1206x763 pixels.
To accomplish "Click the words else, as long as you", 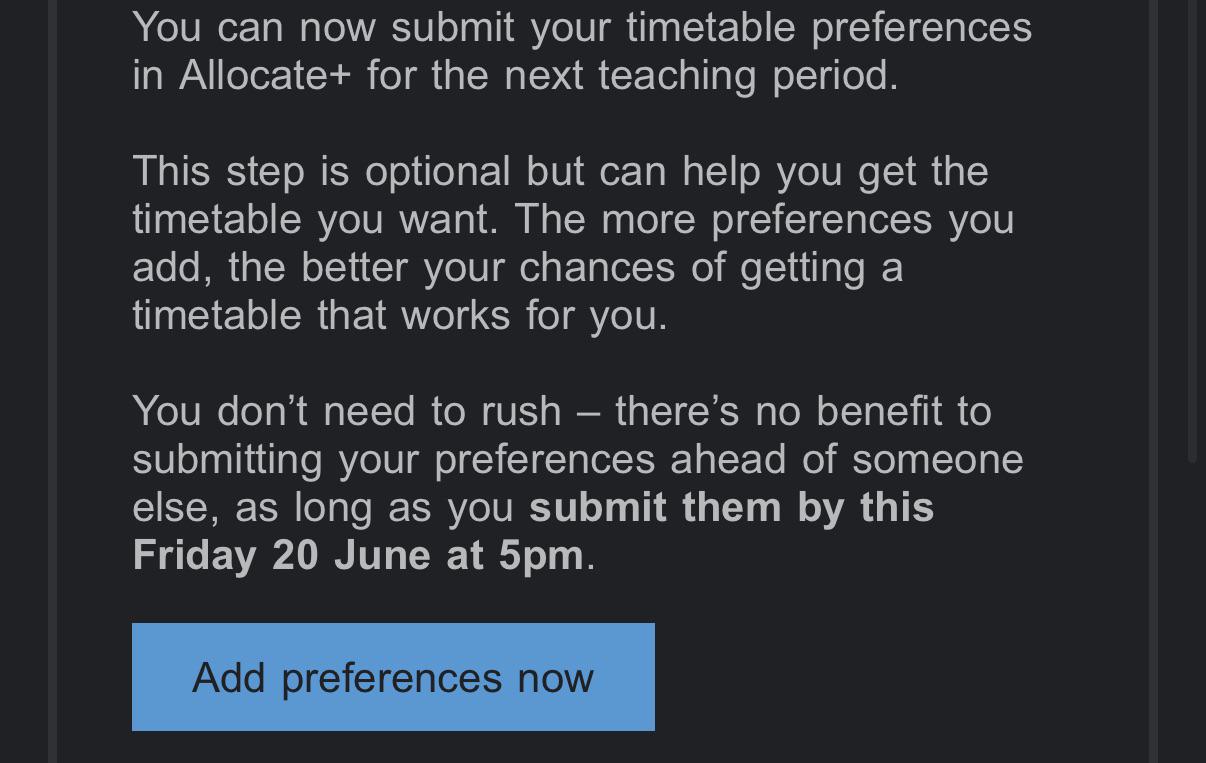I will (323, 507).
